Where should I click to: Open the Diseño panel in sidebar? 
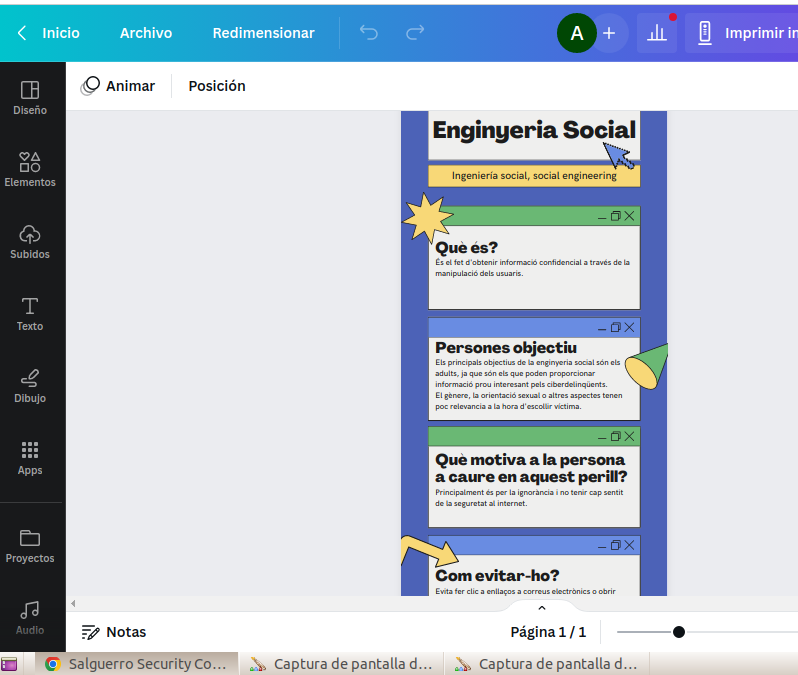click(30, 98)
